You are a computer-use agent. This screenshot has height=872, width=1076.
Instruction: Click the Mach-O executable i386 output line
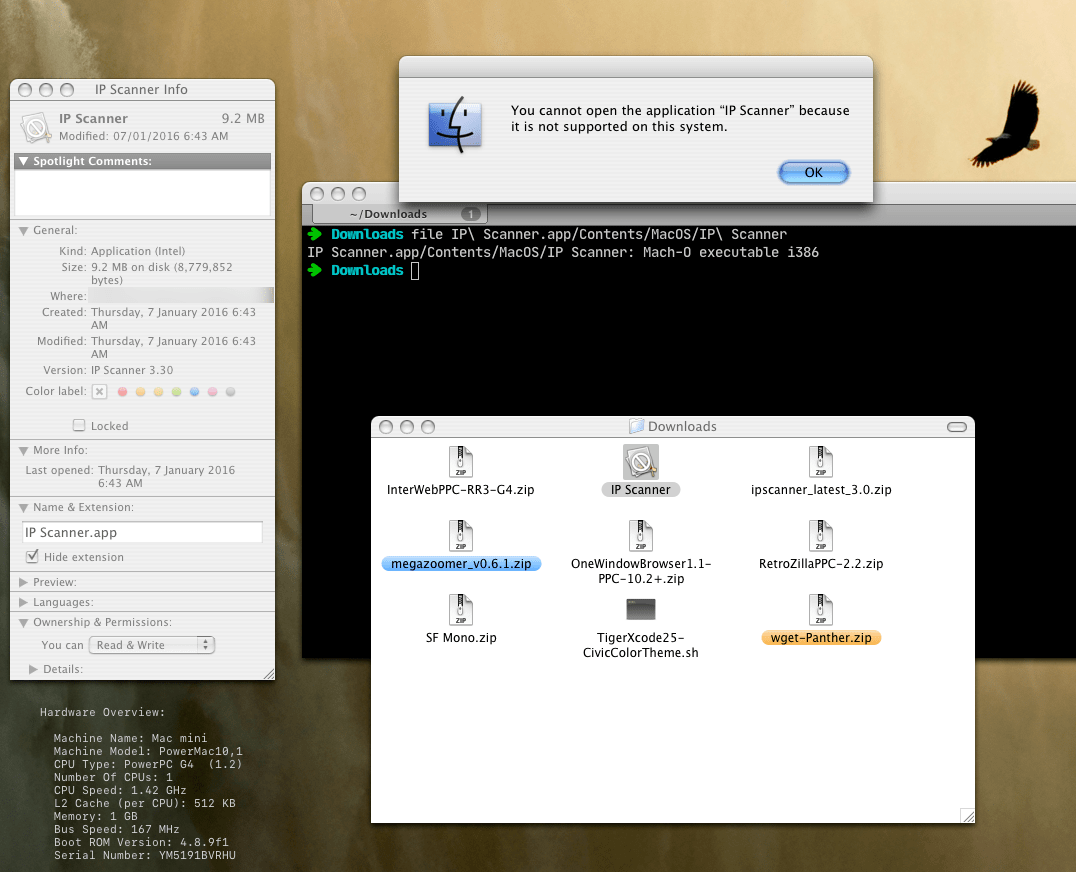(563, 252)
